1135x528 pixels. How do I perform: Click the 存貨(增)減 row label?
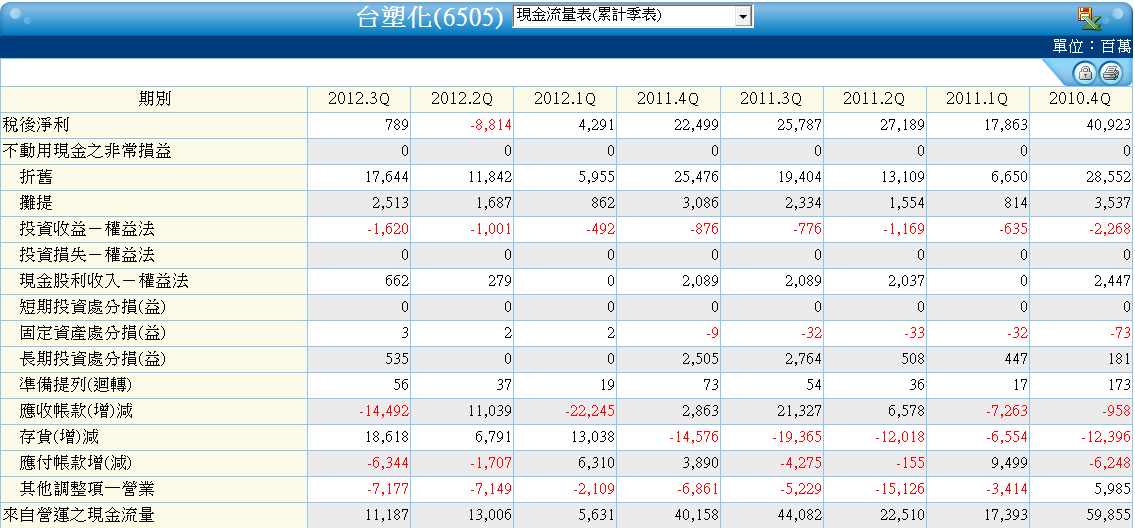pyautogui.click(x=59, y=438)
